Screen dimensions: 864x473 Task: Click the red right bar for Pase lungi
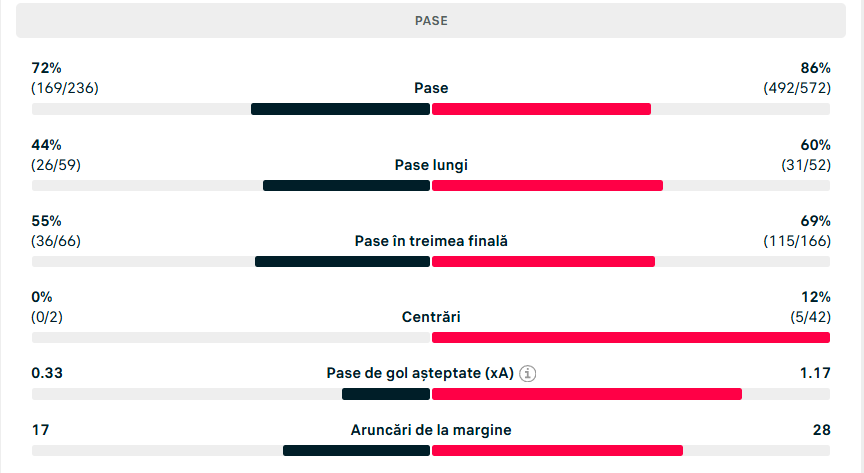(x=547, y=185)
